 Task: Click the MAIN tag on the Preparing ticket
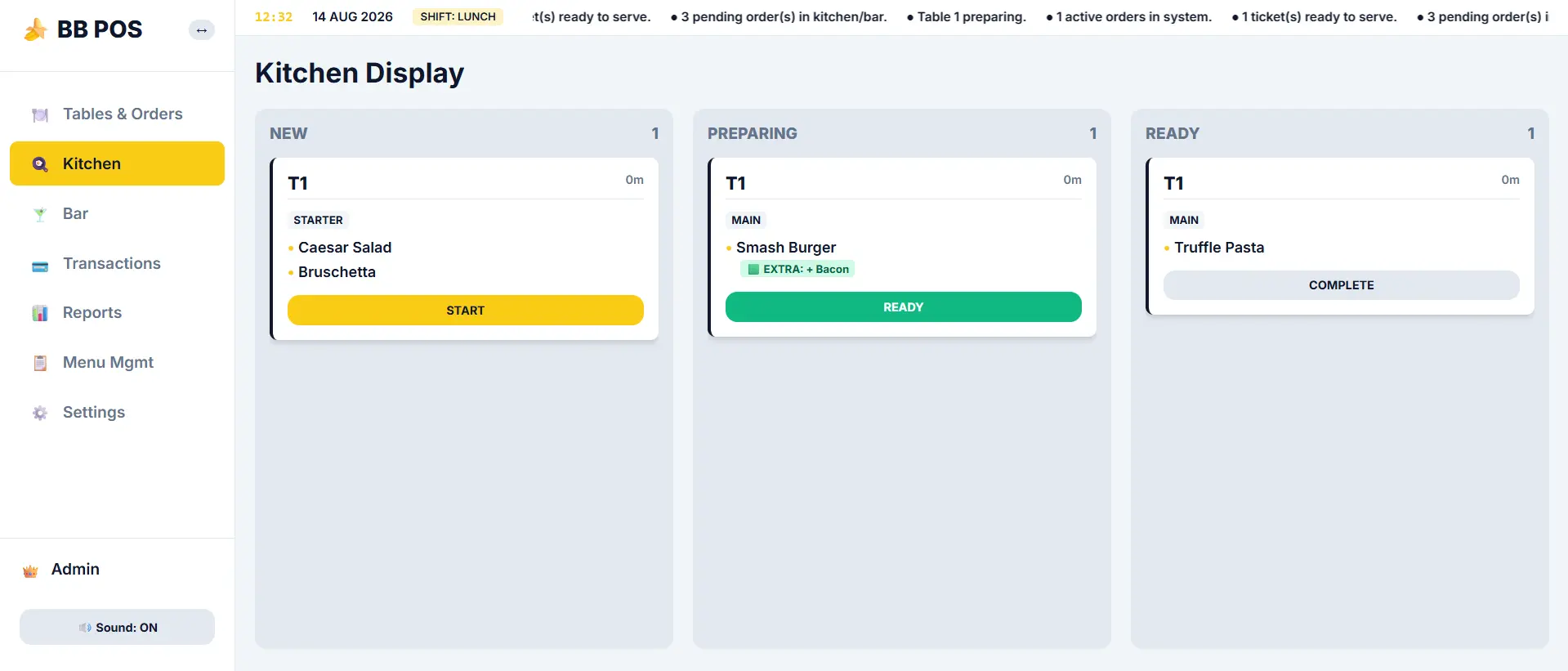[746, 220]
